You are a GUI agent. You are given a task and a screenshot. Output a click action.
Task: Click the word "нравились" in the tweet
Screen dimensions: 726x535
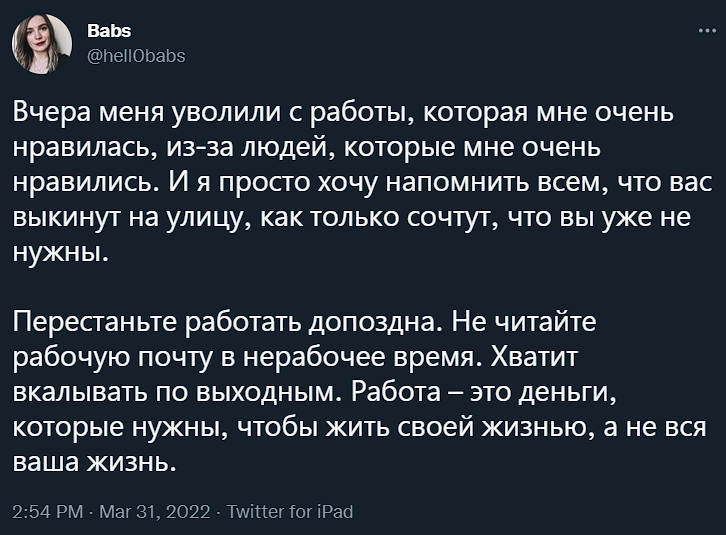click(80, 183)
